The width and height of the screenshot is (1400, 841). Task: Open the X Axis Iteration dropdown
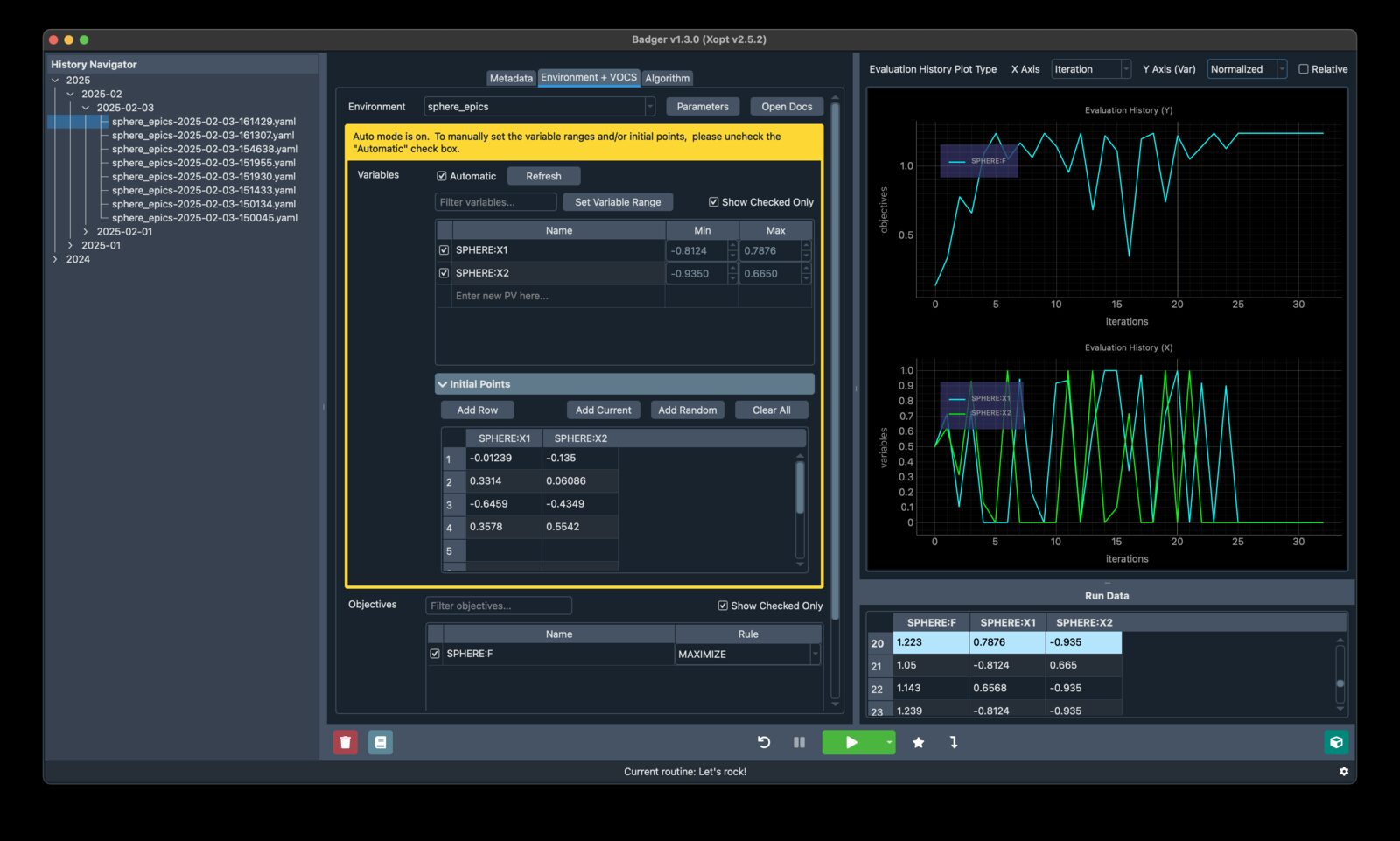click(1091, 69)
